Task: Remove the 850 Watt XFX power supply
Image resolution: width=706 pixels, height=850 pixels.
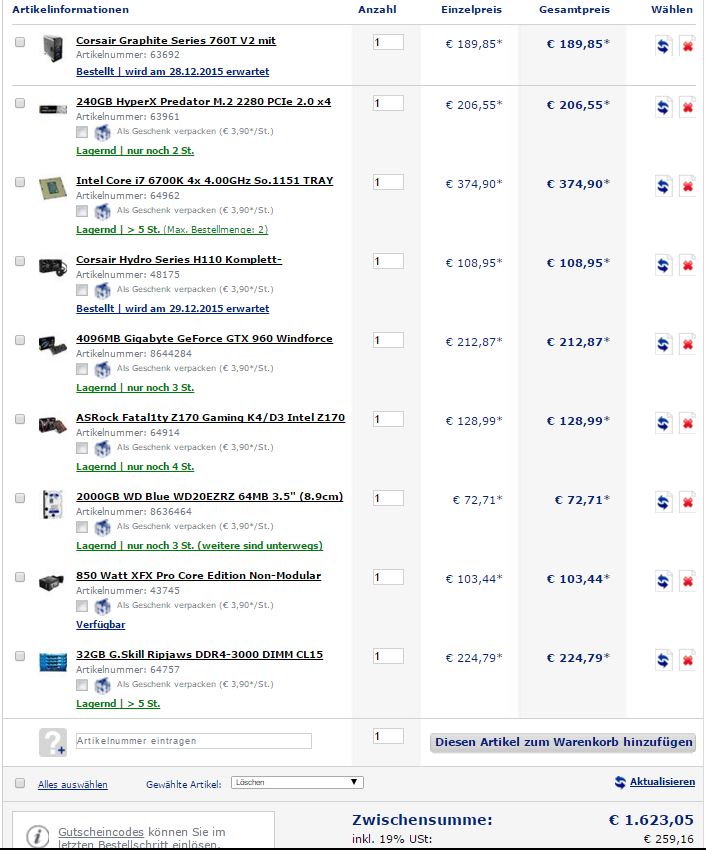Action: point(687,581)
